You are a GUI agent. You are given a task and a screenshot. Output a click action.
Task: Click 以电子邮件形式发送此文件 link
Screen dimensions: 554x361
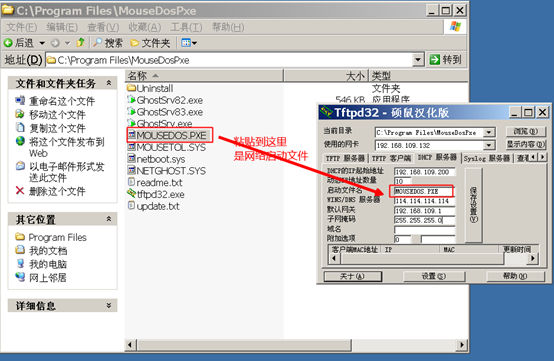[x=66, y=172]
